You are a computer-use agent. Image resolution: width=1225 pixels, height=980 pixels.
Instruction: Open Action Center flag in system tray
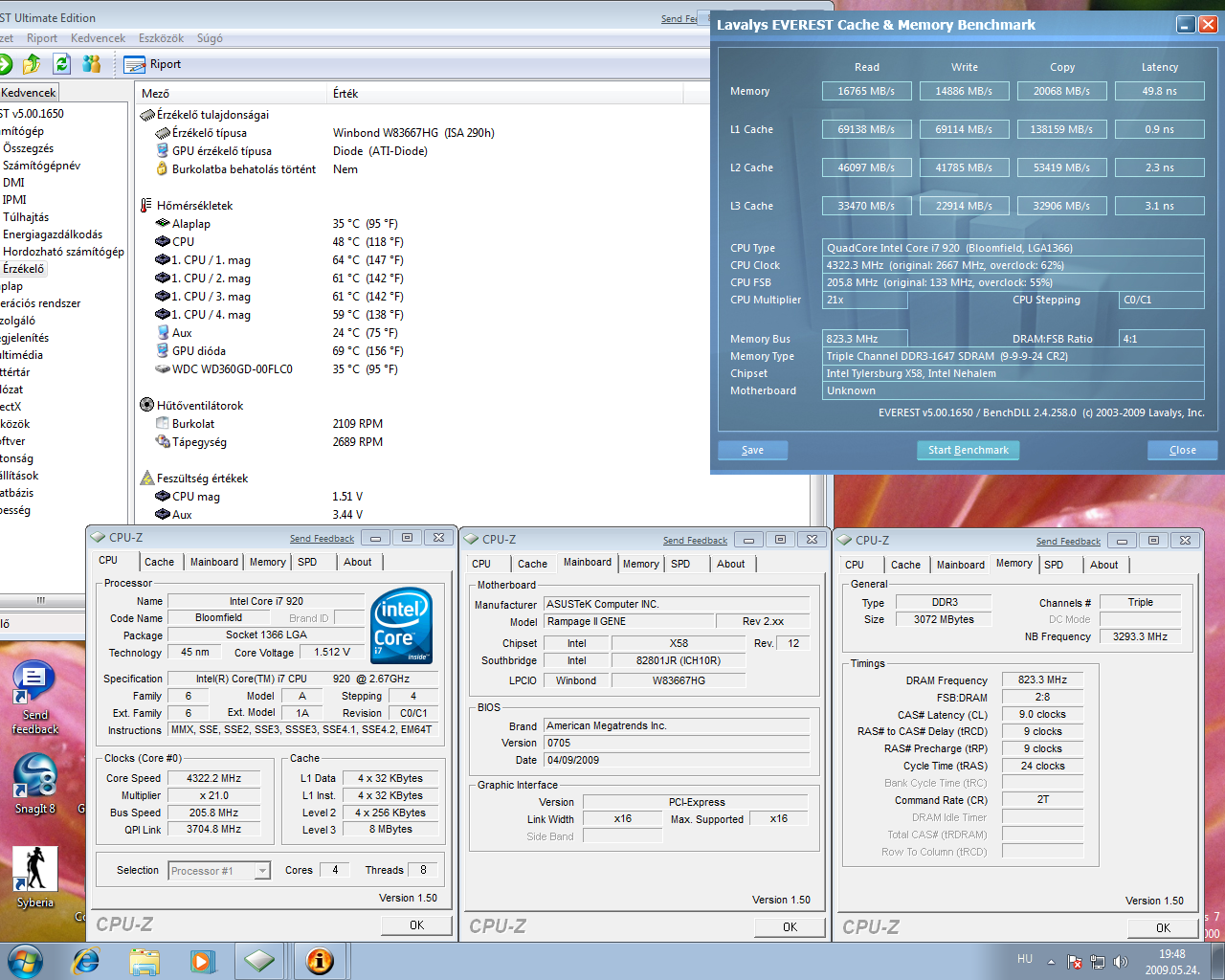1075,962
